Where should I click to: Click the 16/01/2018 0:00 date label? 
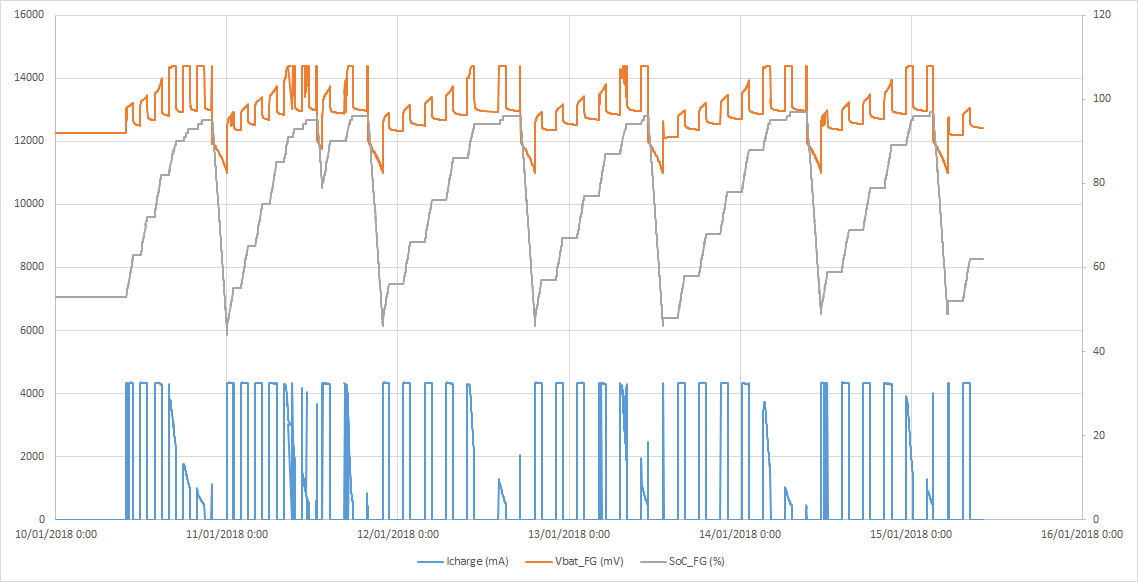point(1081,535)
